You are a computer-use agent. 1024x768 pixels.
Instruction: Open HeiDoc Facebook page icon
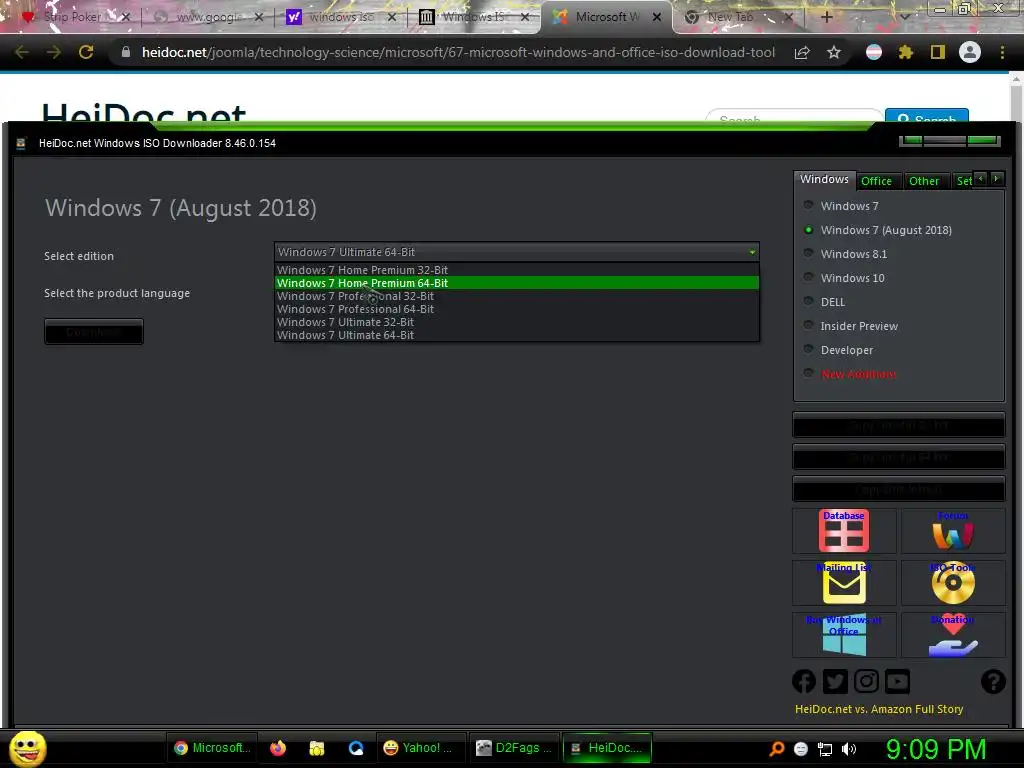click(803, 682)
